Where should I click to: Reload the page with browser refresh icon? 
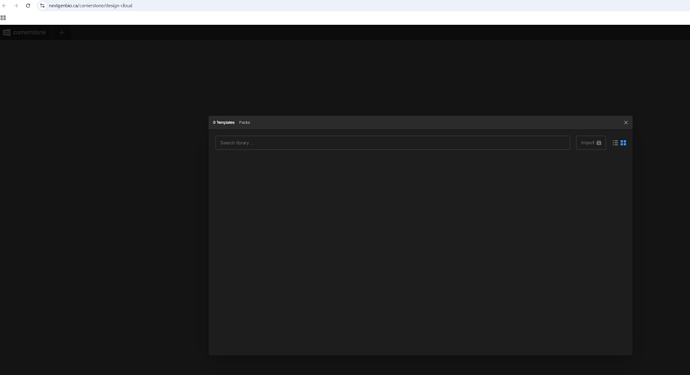(x=28, y=6)
